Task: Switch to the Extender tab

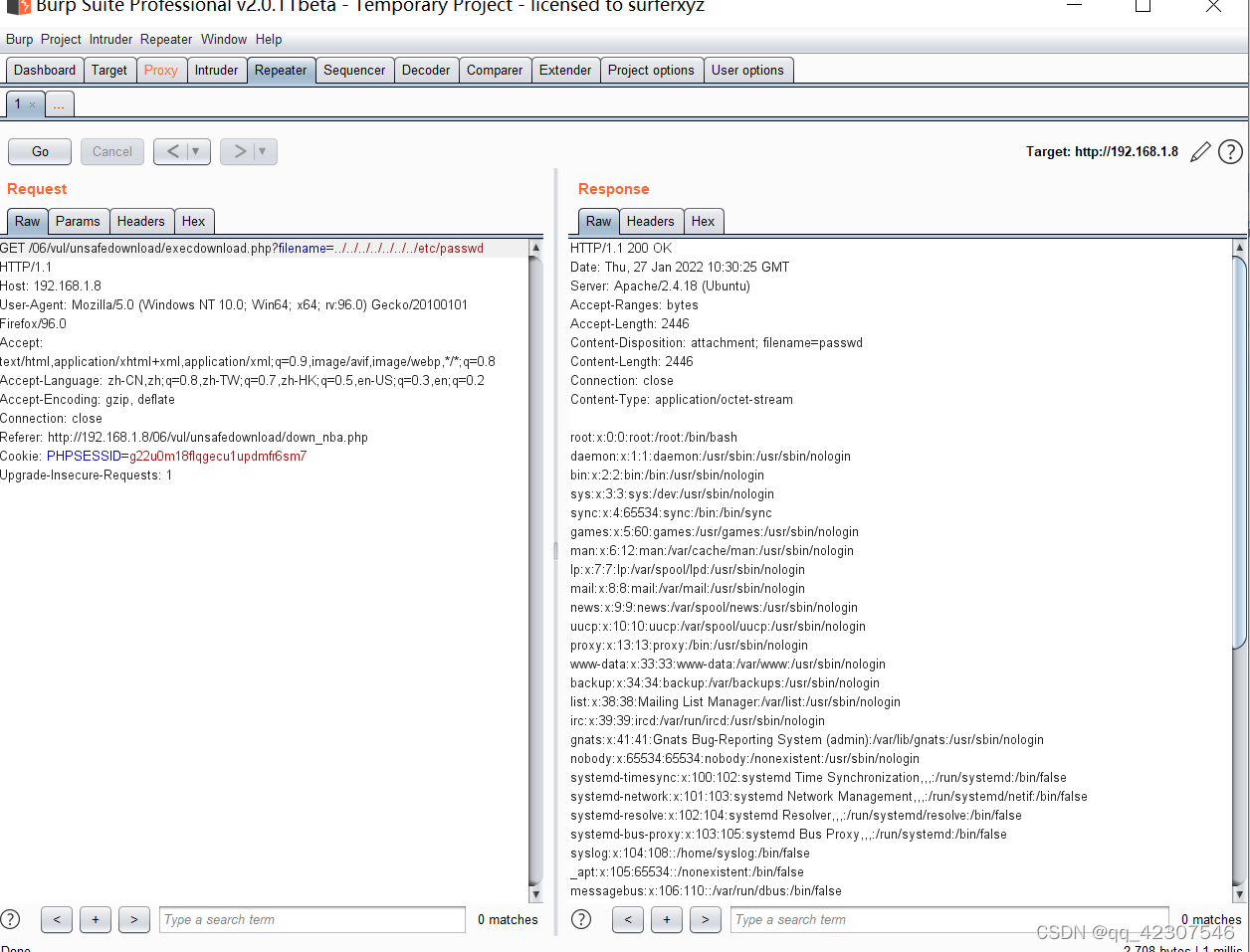Action: pyautogui.click(x=565, y=71)
